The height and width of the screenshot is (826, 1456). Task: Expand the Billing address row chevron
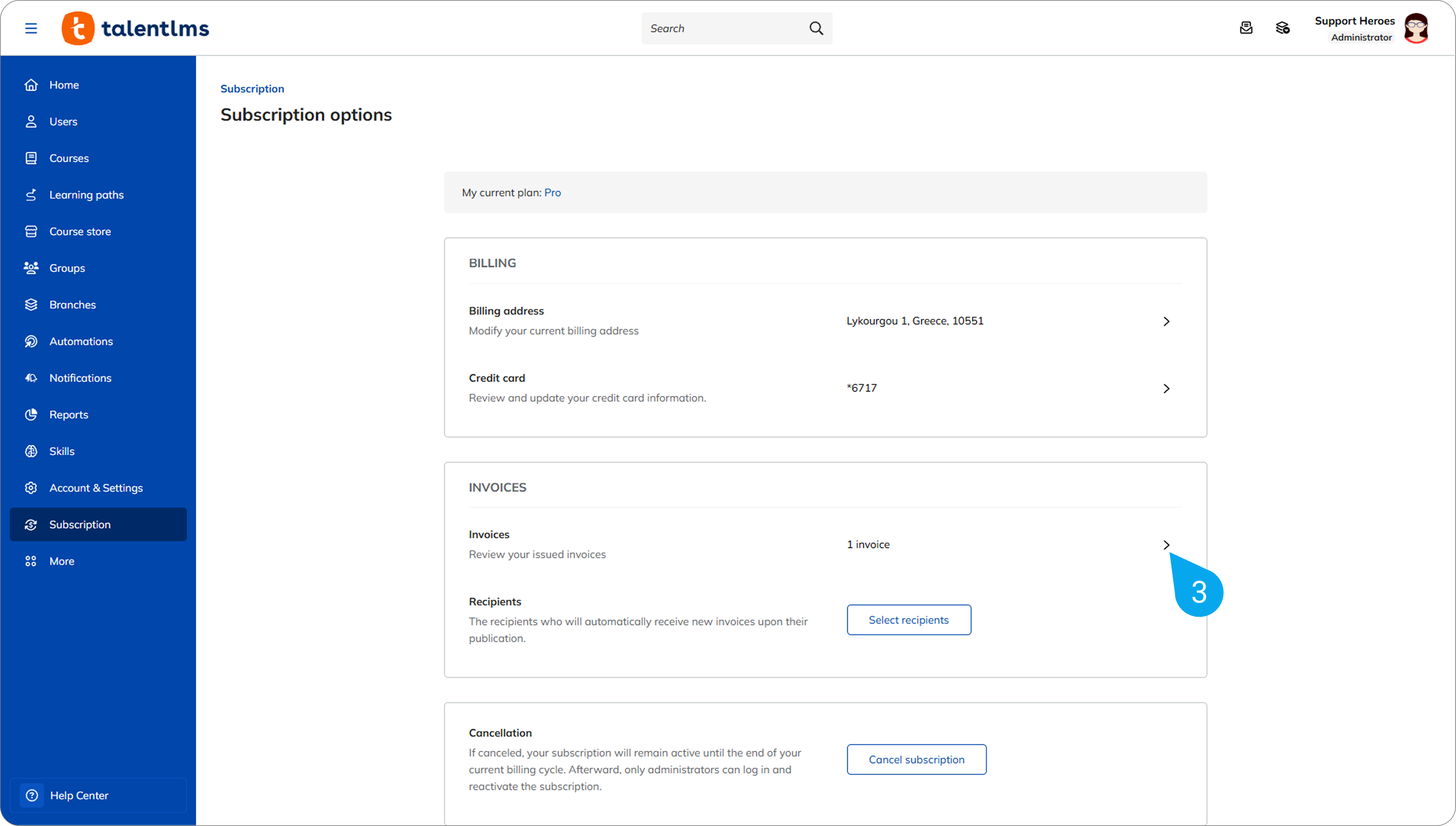pyautogui.click(x=1166, y=321)
